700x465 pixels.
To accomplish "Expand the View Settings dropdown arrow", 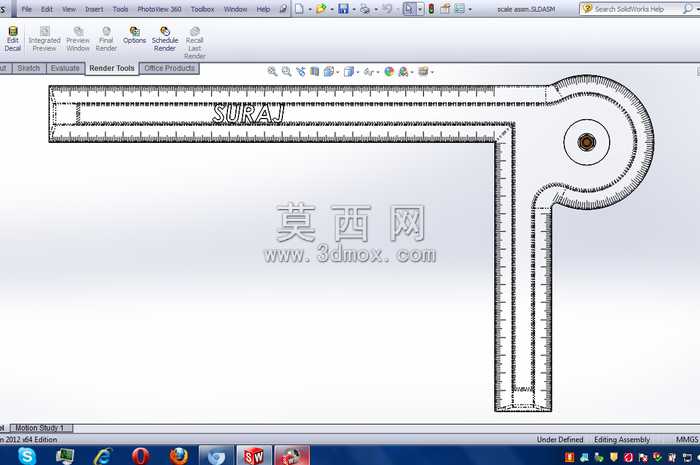I will coord(432,72).
